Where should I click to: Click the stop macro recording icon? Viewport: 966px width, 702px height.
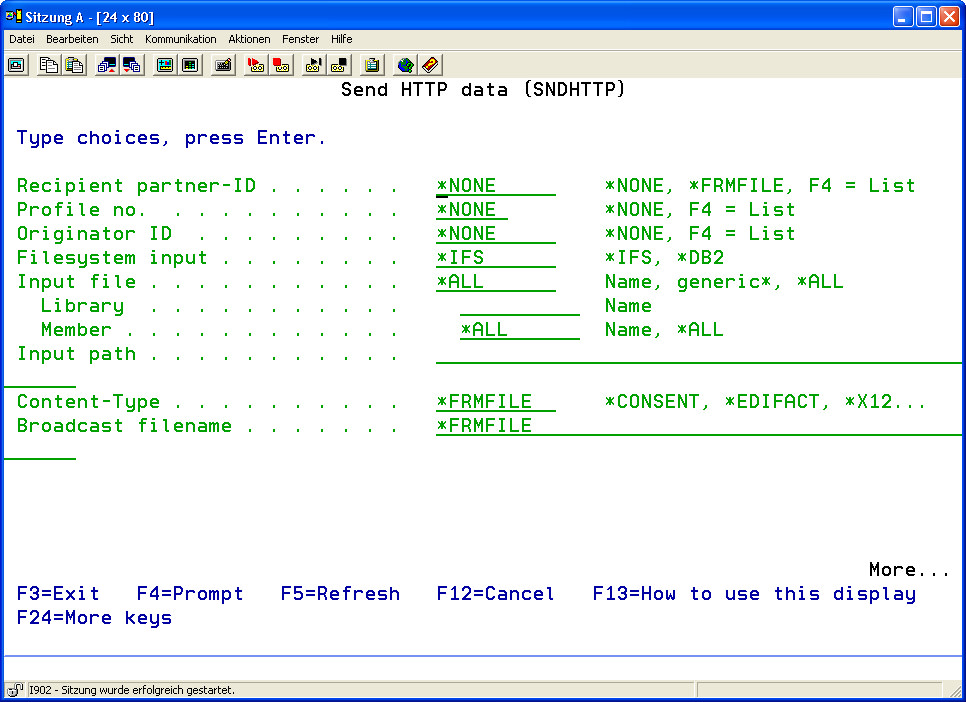pos(281,65)
